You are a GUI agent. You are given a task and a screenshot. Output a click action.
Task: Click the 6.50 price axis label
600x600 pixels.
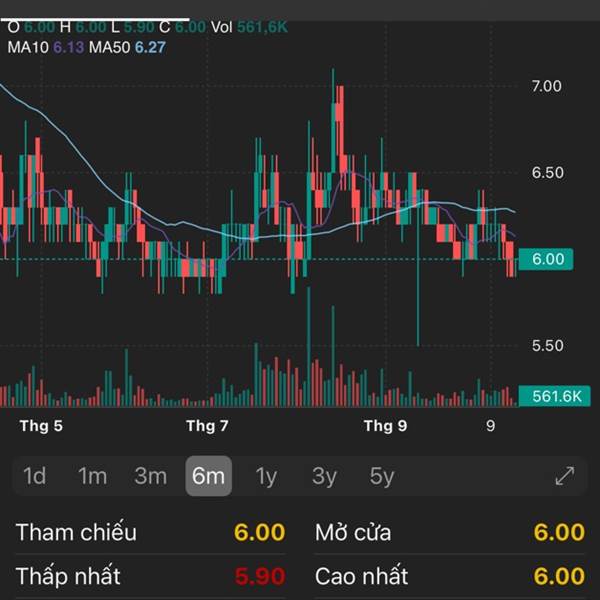click(x=548, y=173)
